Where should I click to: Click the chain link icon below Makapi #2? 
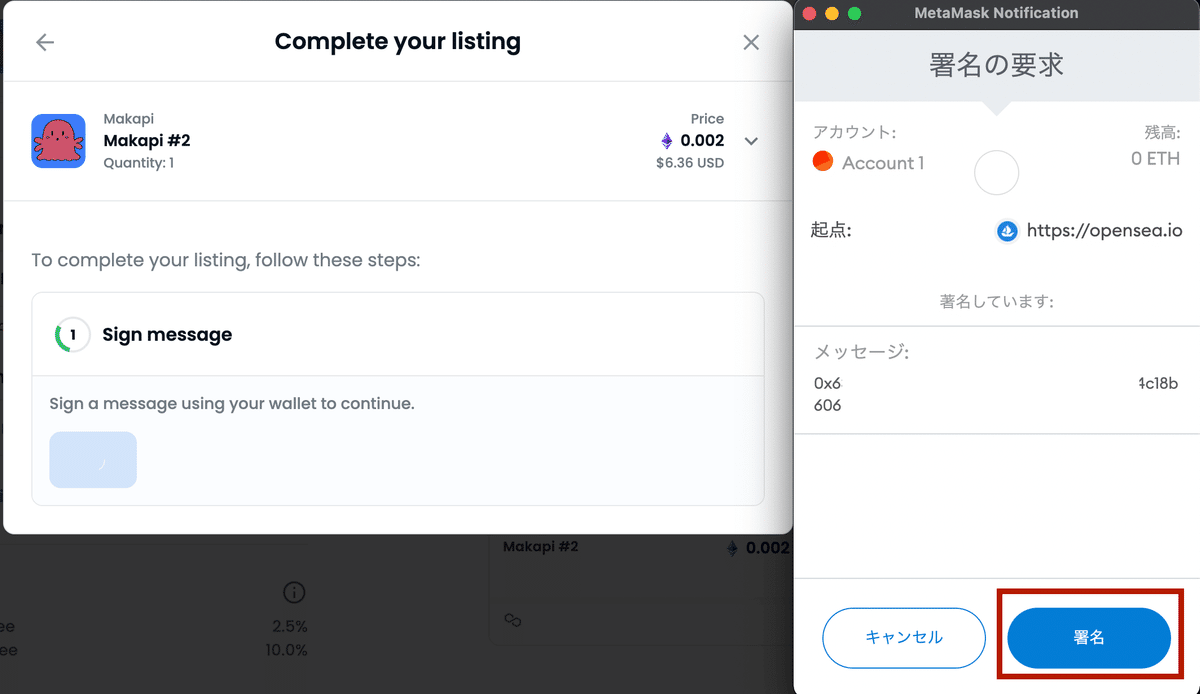pos(513,621)
